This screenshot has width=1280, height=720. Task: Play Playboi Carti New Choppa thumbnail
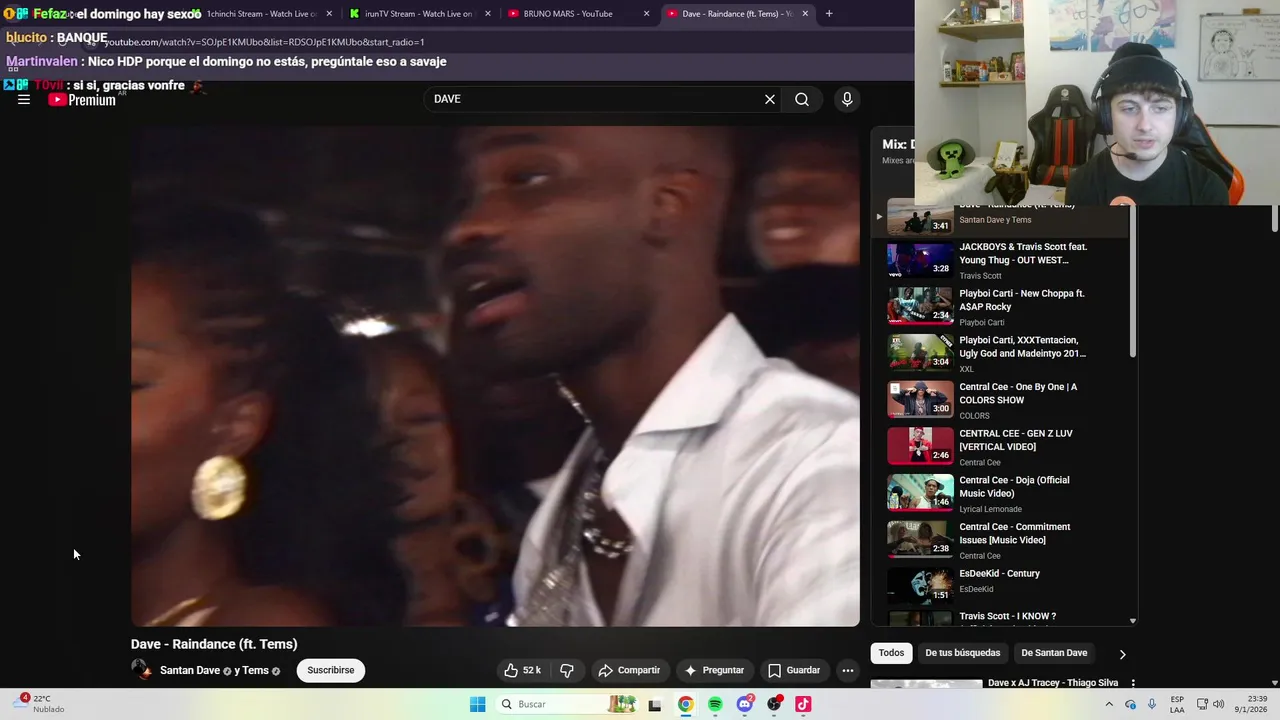point(921,306)
